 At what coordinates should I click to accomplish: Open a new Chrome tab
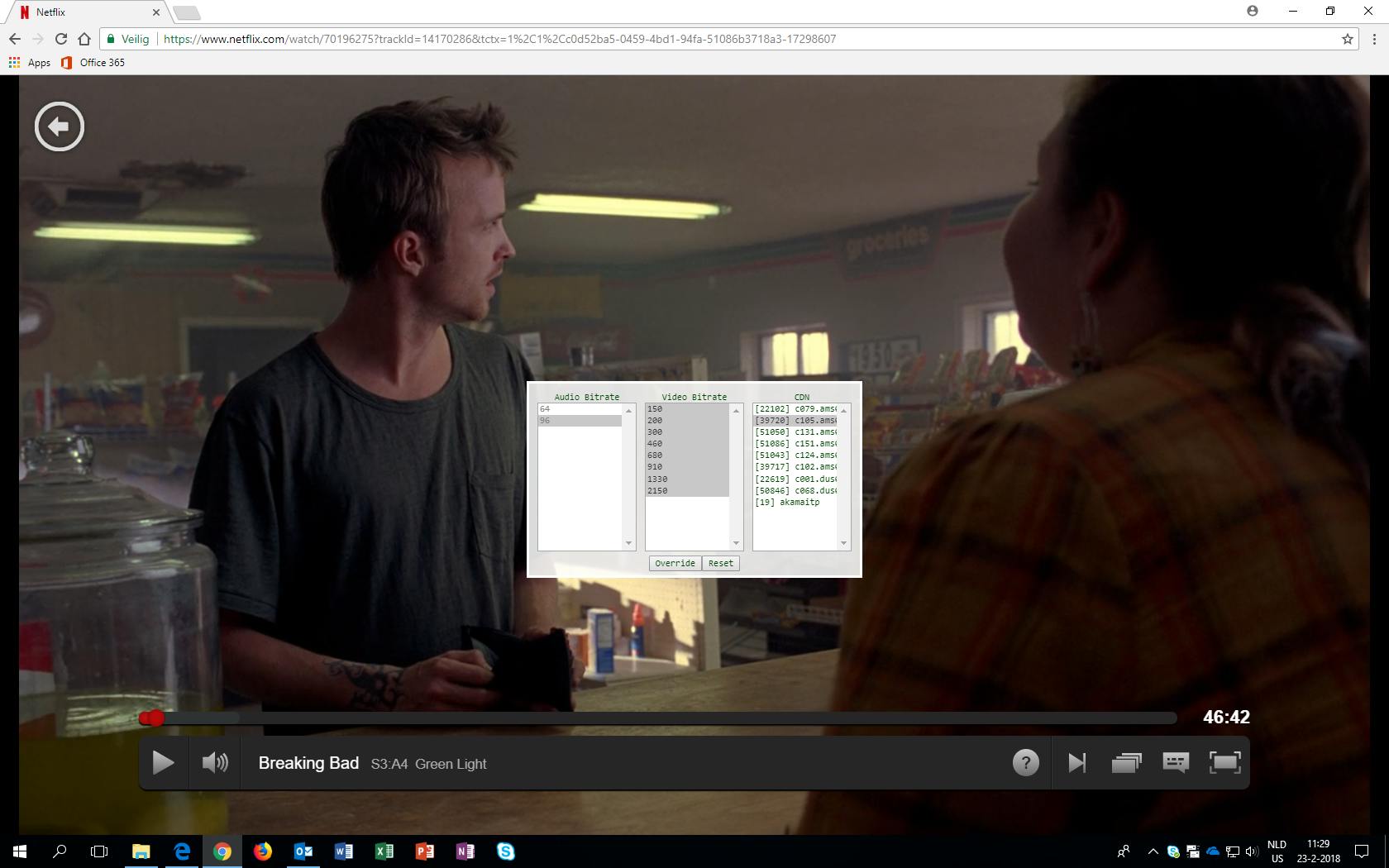187,12
